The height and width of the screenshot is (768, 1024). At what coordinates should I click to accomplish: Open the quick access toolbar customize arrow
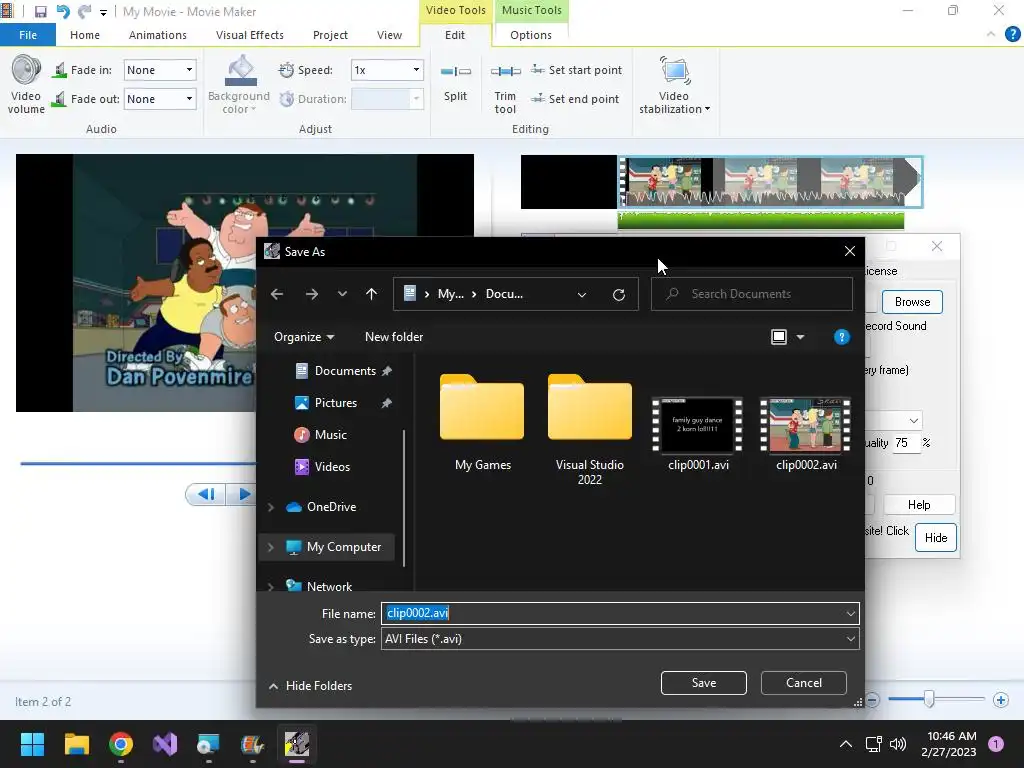[x=103, y=12]
